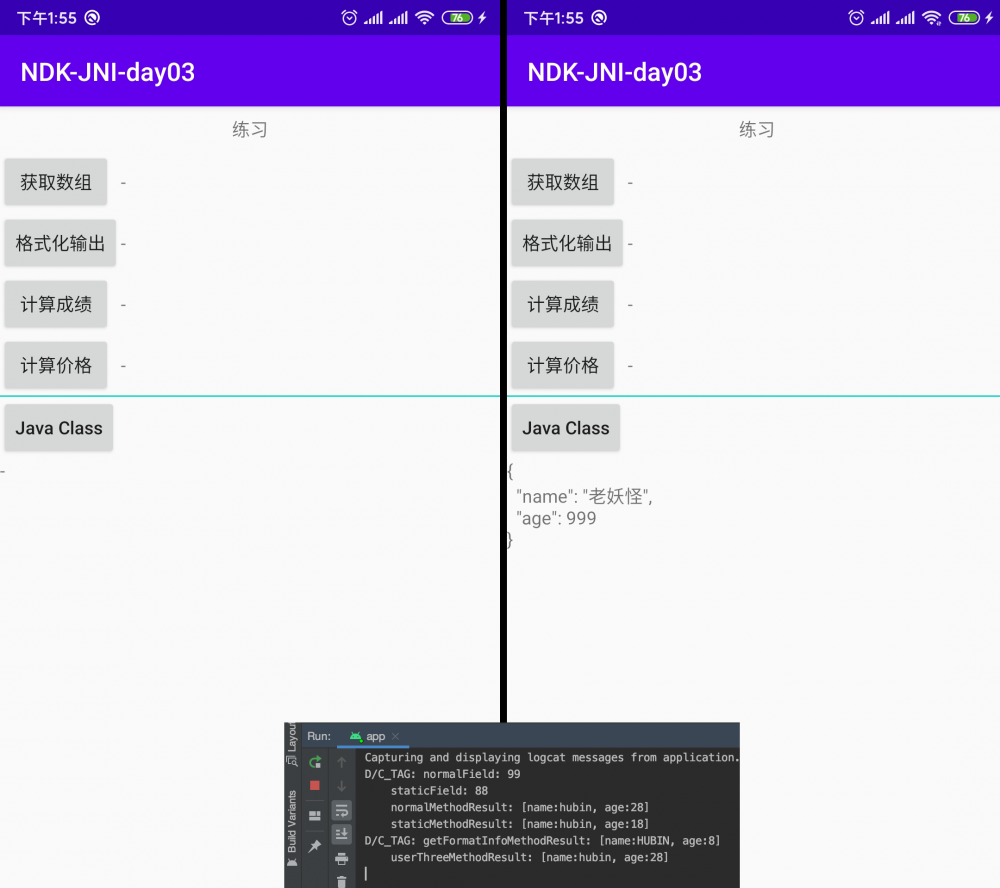This screenshot has width=1000, height=888.
Task: Jump to previous message with the up arrow icon
Action: [x=341, y=760]
